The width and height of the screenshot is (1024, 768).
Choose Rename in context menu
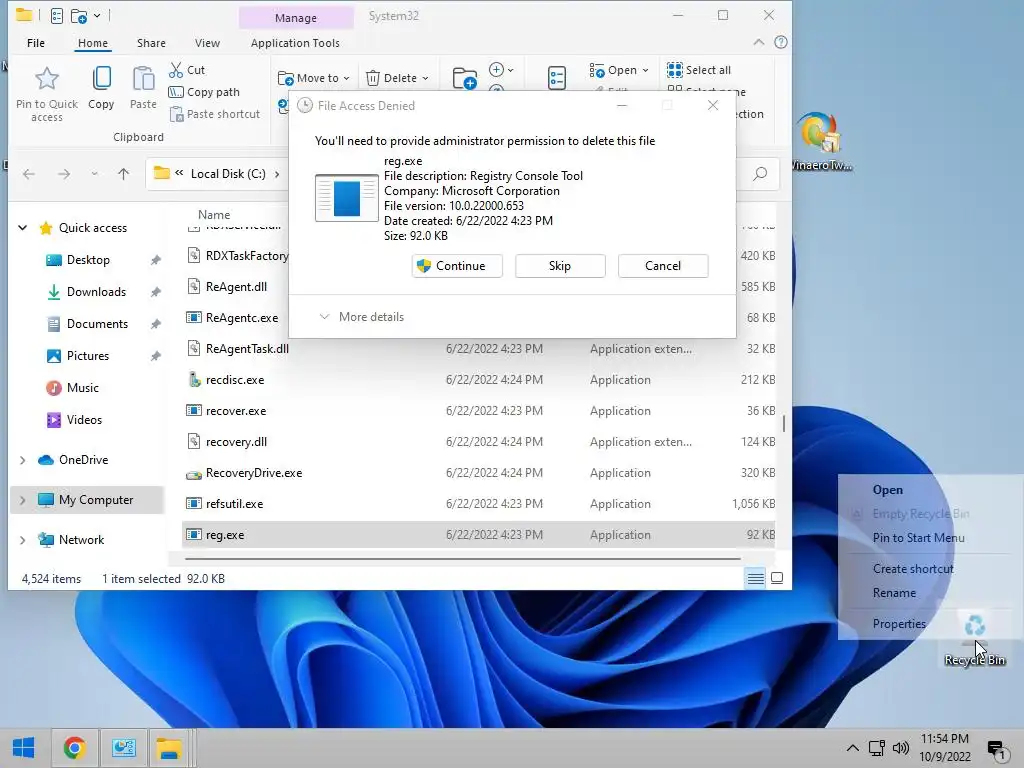point(894,593)
